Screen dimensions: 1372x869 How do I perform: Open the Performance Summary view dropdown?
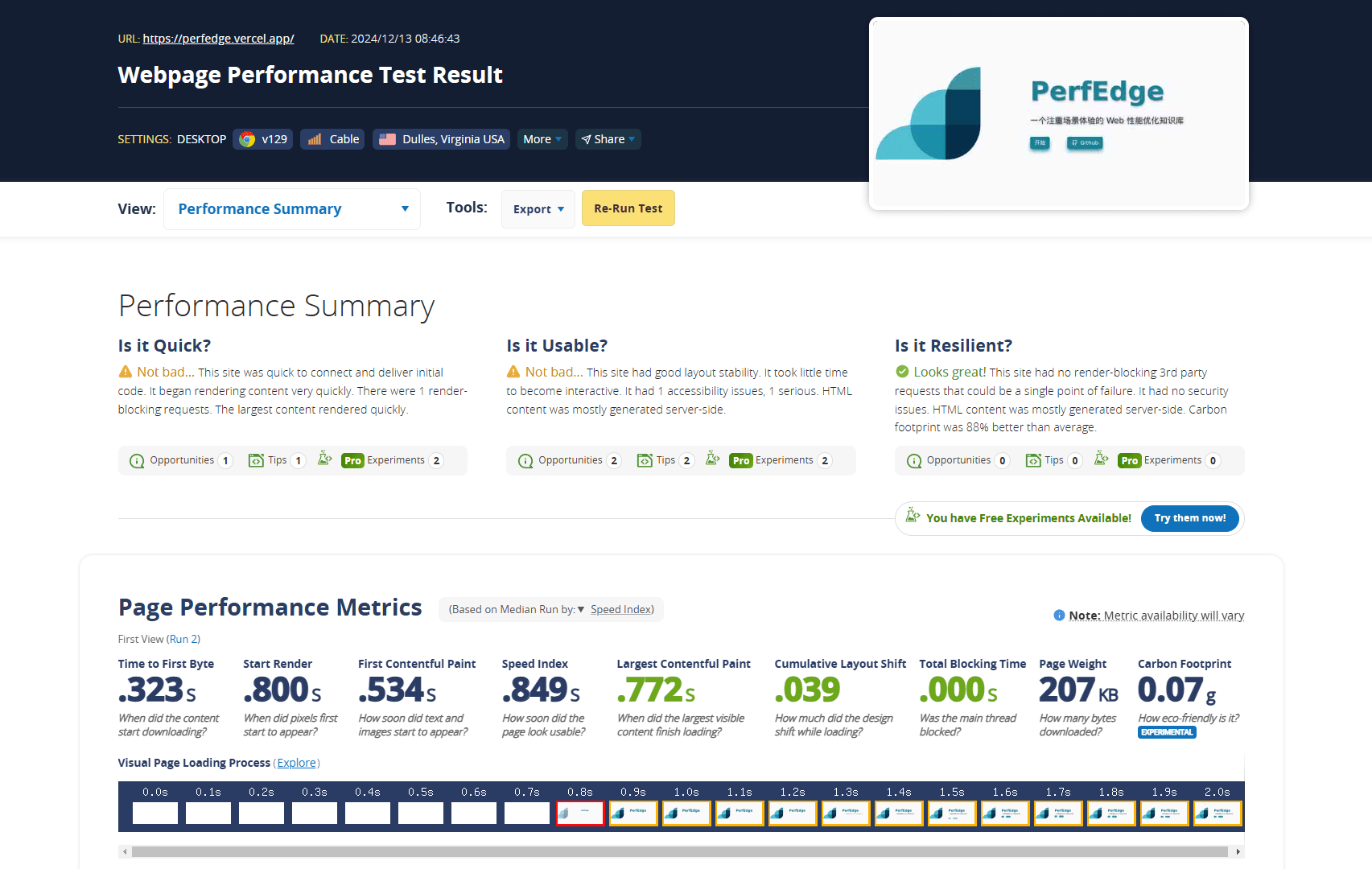[x=292, y=208]
